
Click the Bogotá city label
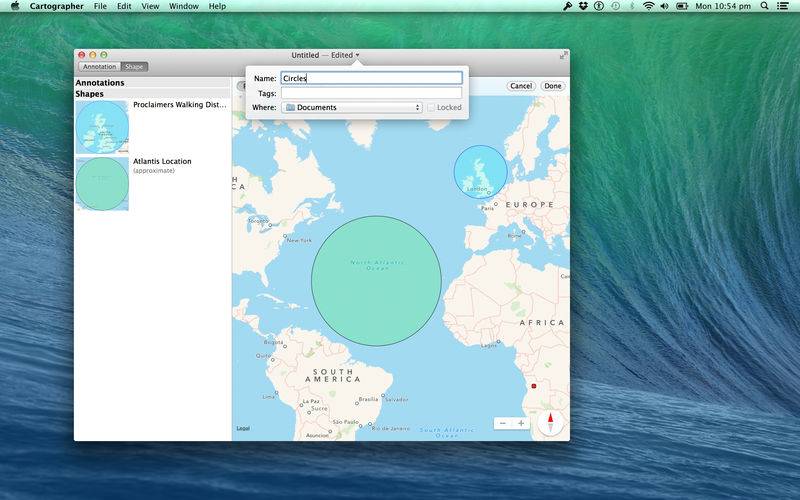pyautogui.click(x=273, y=342)
